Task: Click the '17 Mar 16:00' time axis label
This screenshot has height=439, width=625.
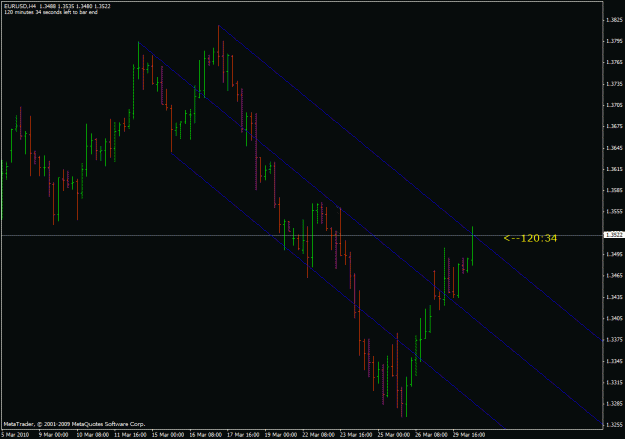Action: 244,435
